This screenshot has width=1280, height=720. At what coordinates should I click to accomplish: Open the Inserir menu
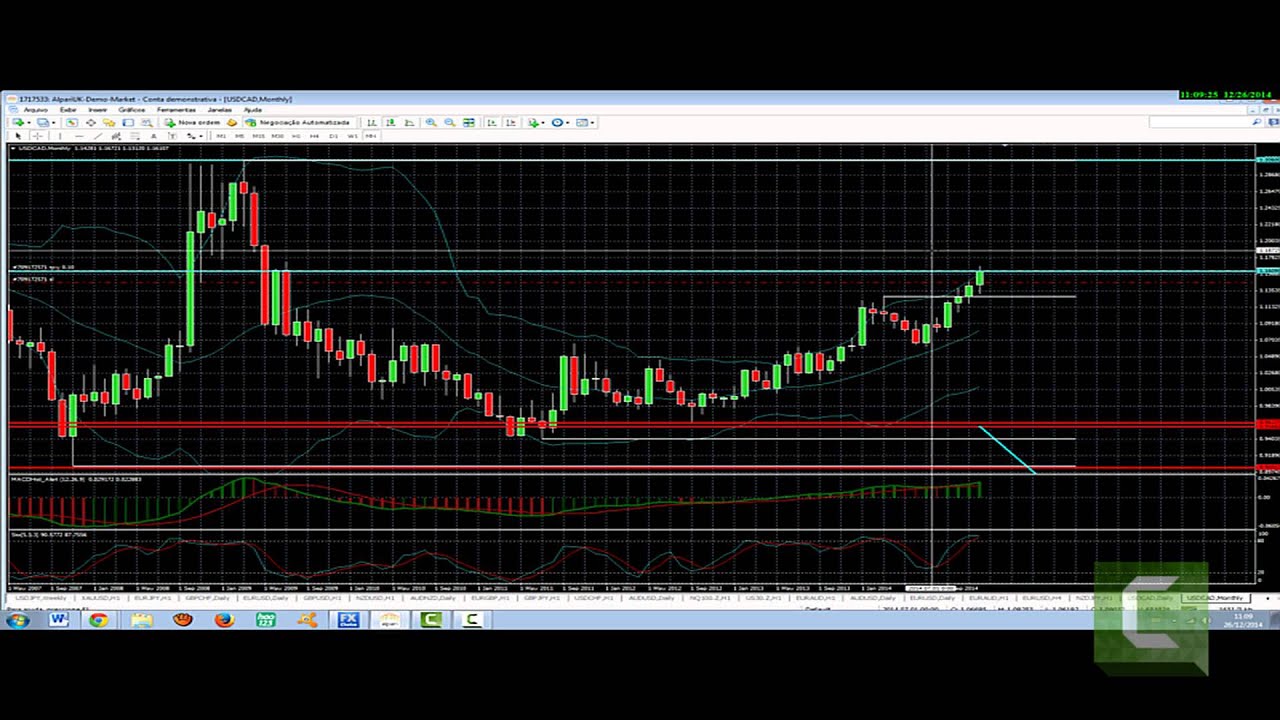(x=97, y=109)
